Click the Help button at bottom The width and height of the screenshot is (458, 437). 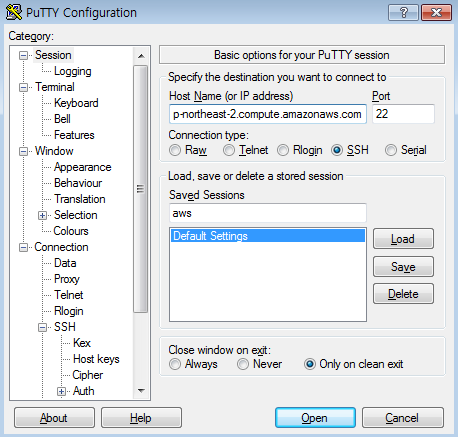(141, 418)
